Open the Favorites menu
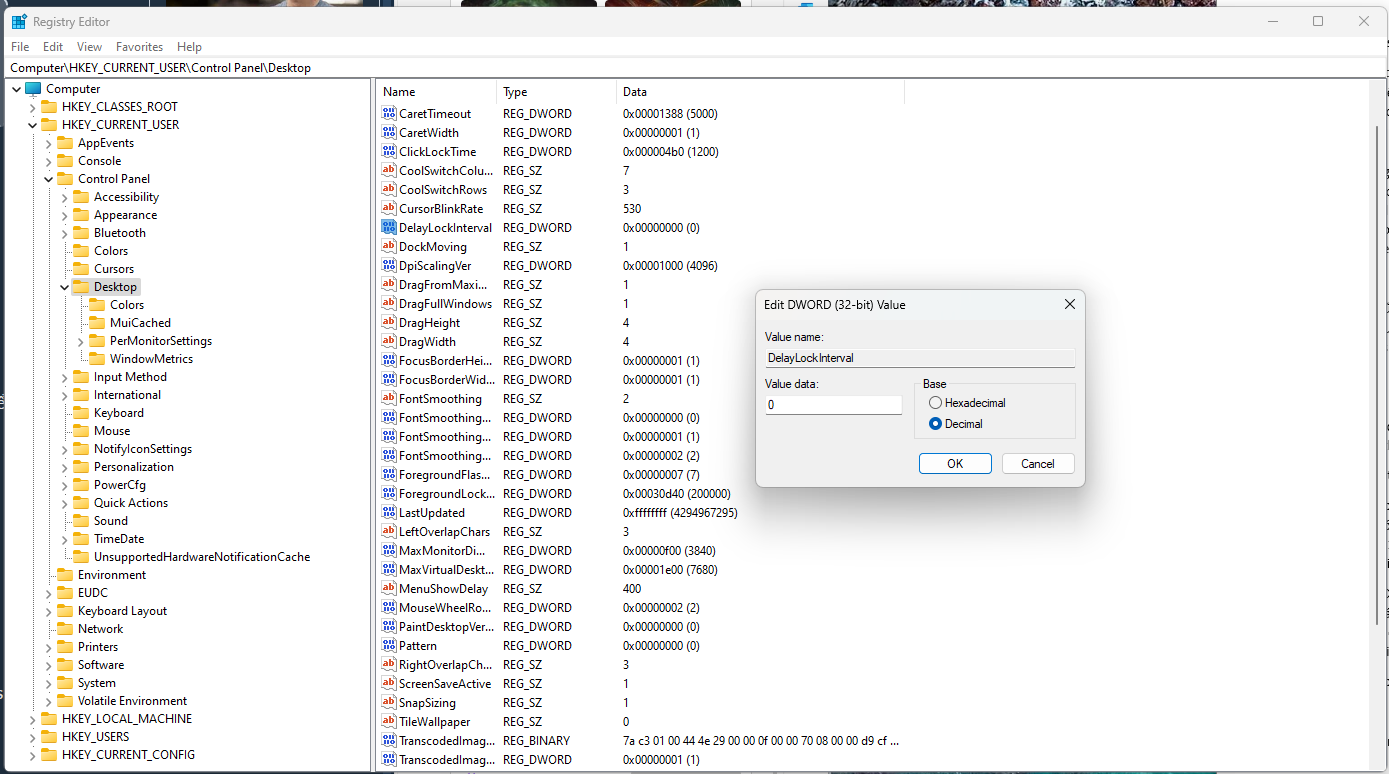The width and height of the screenshot is (1389, 774). coord(139,47)
